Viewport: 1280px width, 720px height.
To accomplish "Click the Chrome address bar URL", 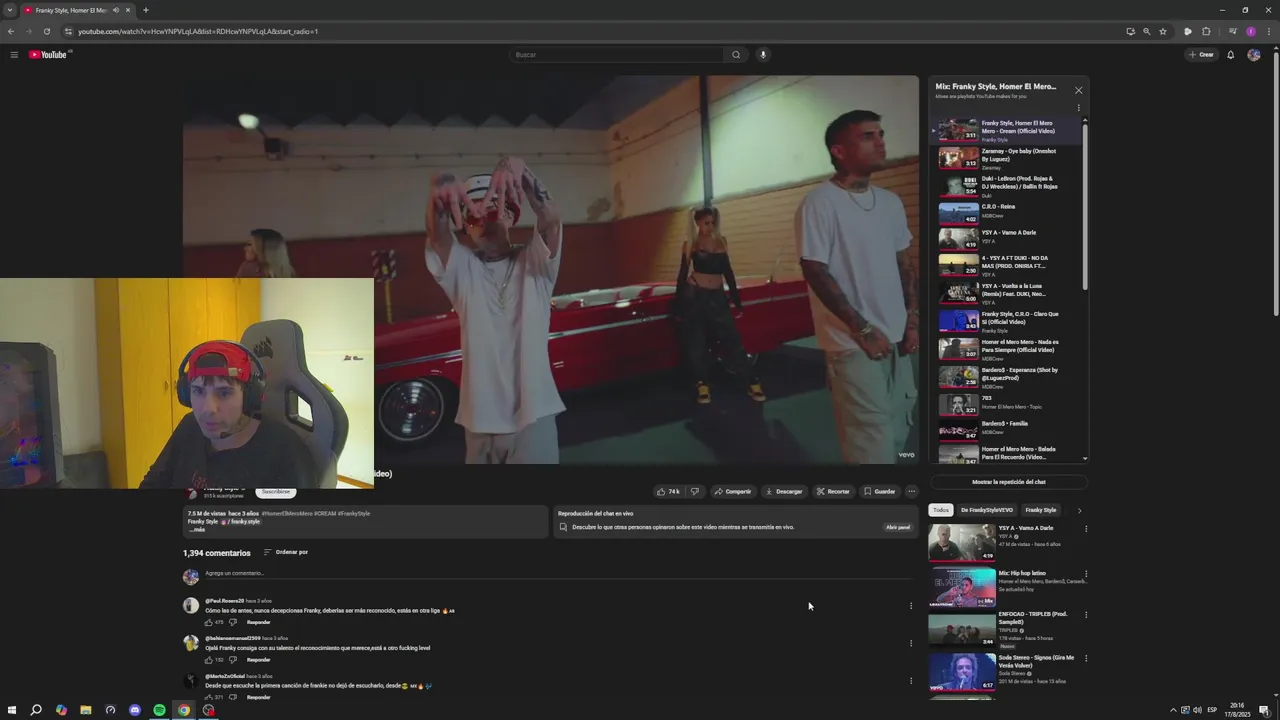I will [x=198, y=31].
